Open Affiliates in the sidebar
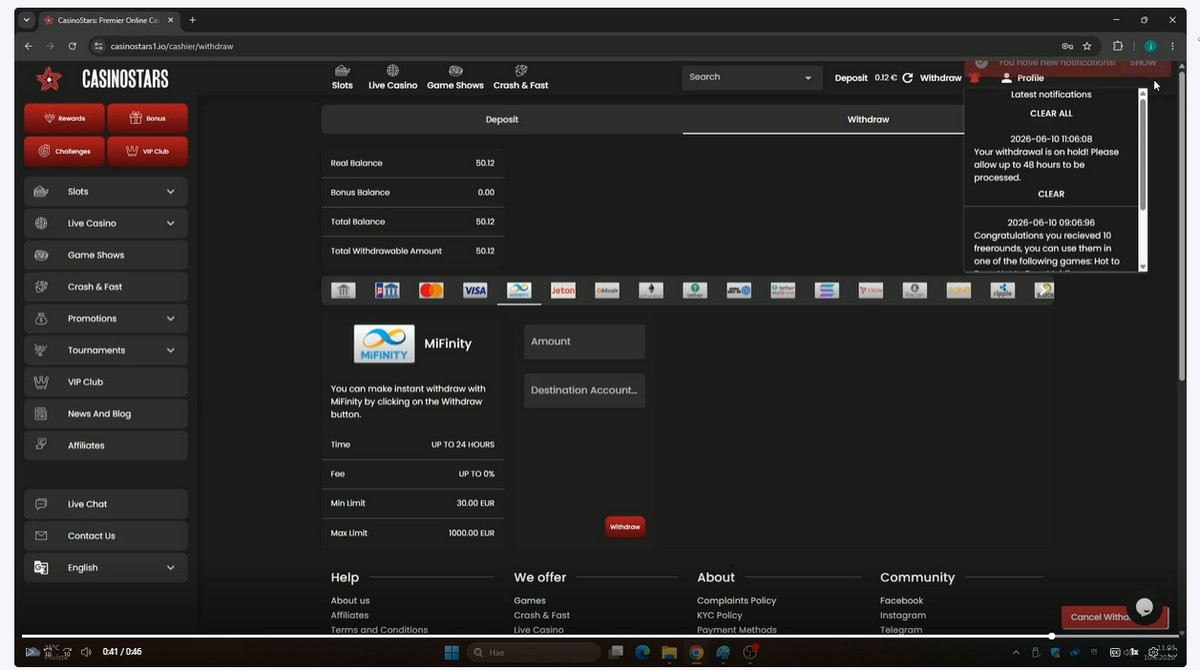This screenshot has width=1200, height=670. tap(105, 445)
